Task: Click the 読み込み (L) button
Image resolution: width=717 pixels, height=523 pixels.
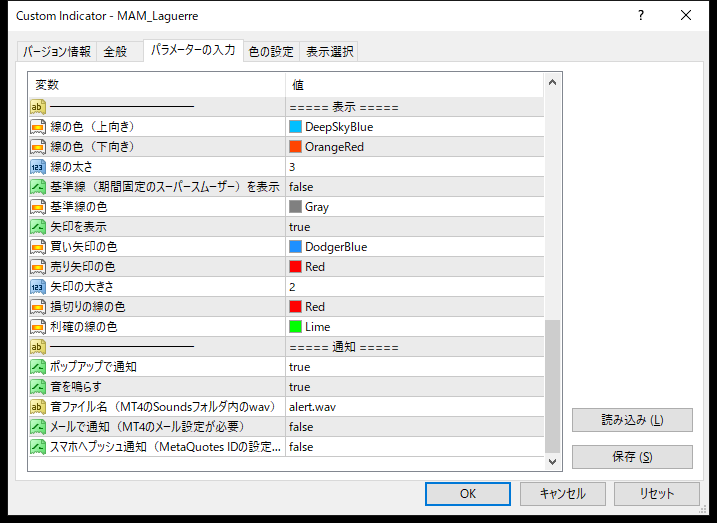Action: pyautogui.click(x=632, y=420)
